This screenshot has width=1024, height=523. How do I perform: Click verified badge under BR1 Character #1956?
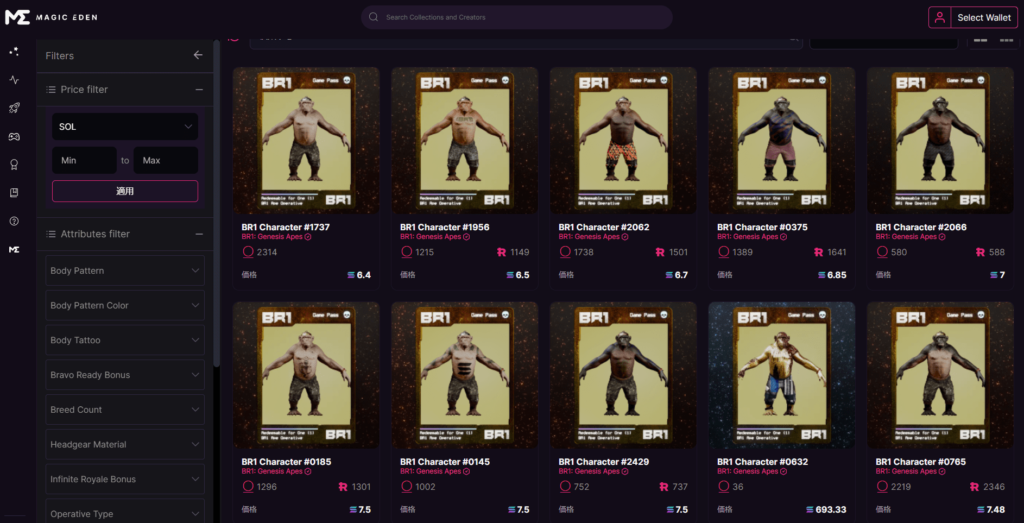(x=466, y=237)
